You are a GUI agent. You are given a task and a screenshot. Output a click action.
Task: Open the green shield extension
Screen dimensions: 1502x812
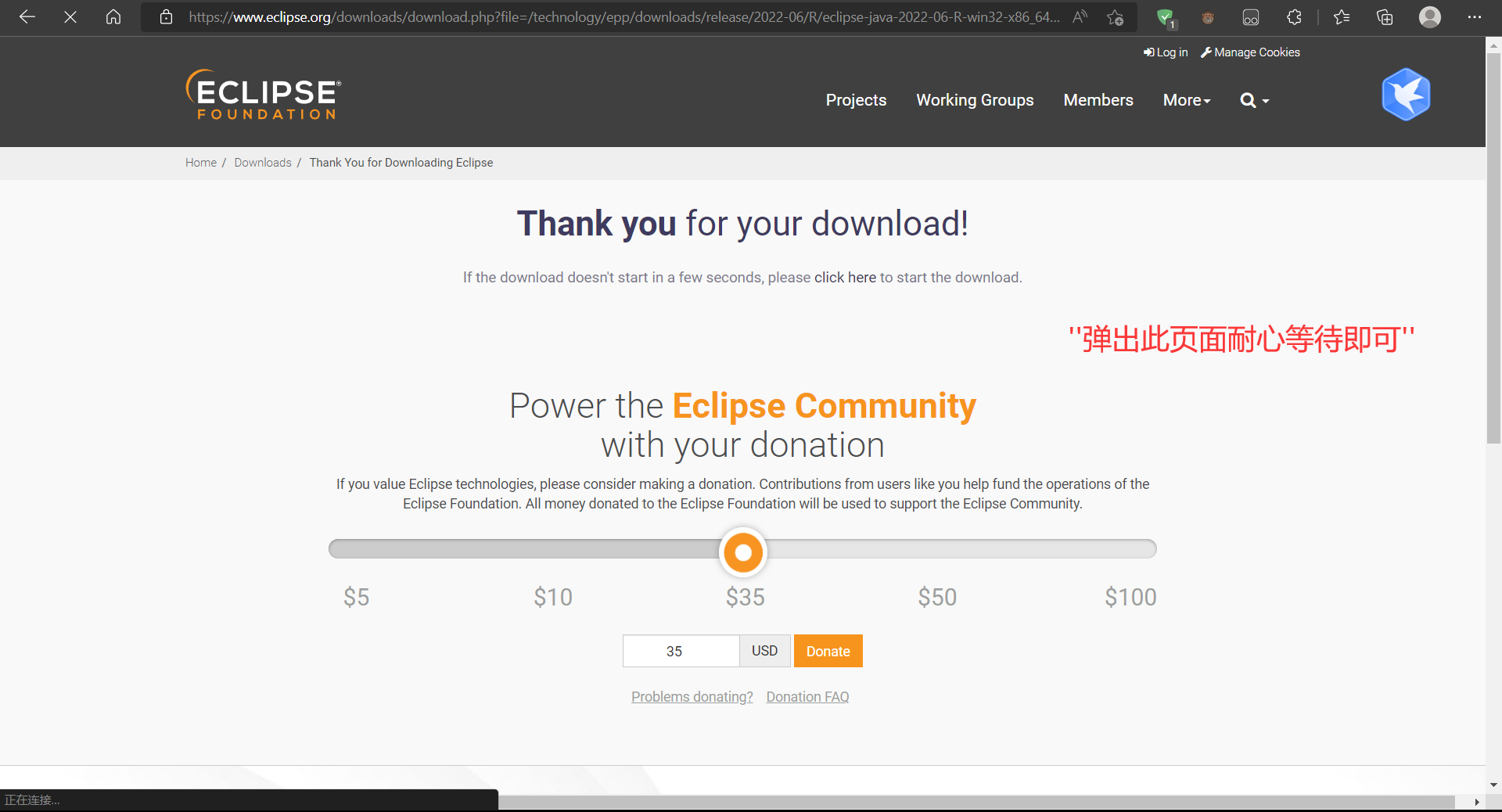tap(1166, 18)
